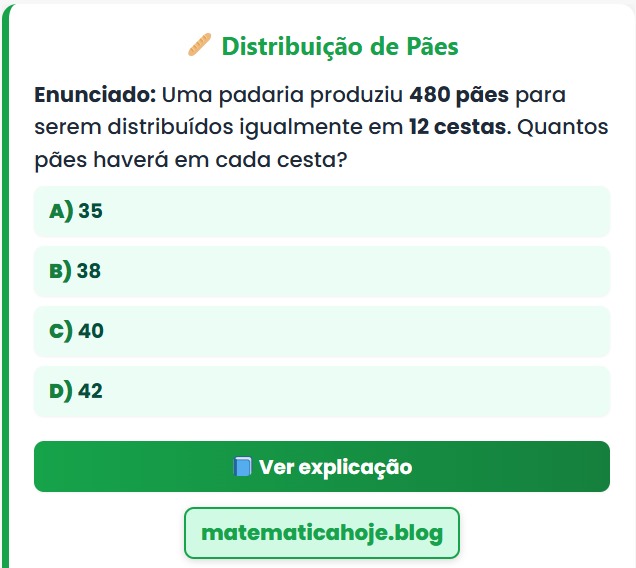636x568 pixels.
Task: Click the blue book icon
Action: [x=242, y=467]
